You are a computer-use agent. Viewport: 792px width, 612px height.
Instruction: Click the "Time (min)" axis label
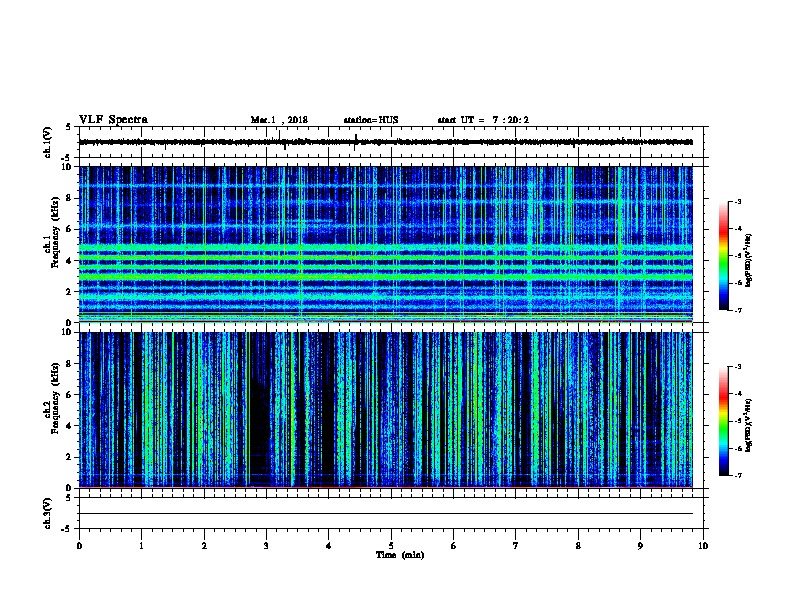pos(400,555)
